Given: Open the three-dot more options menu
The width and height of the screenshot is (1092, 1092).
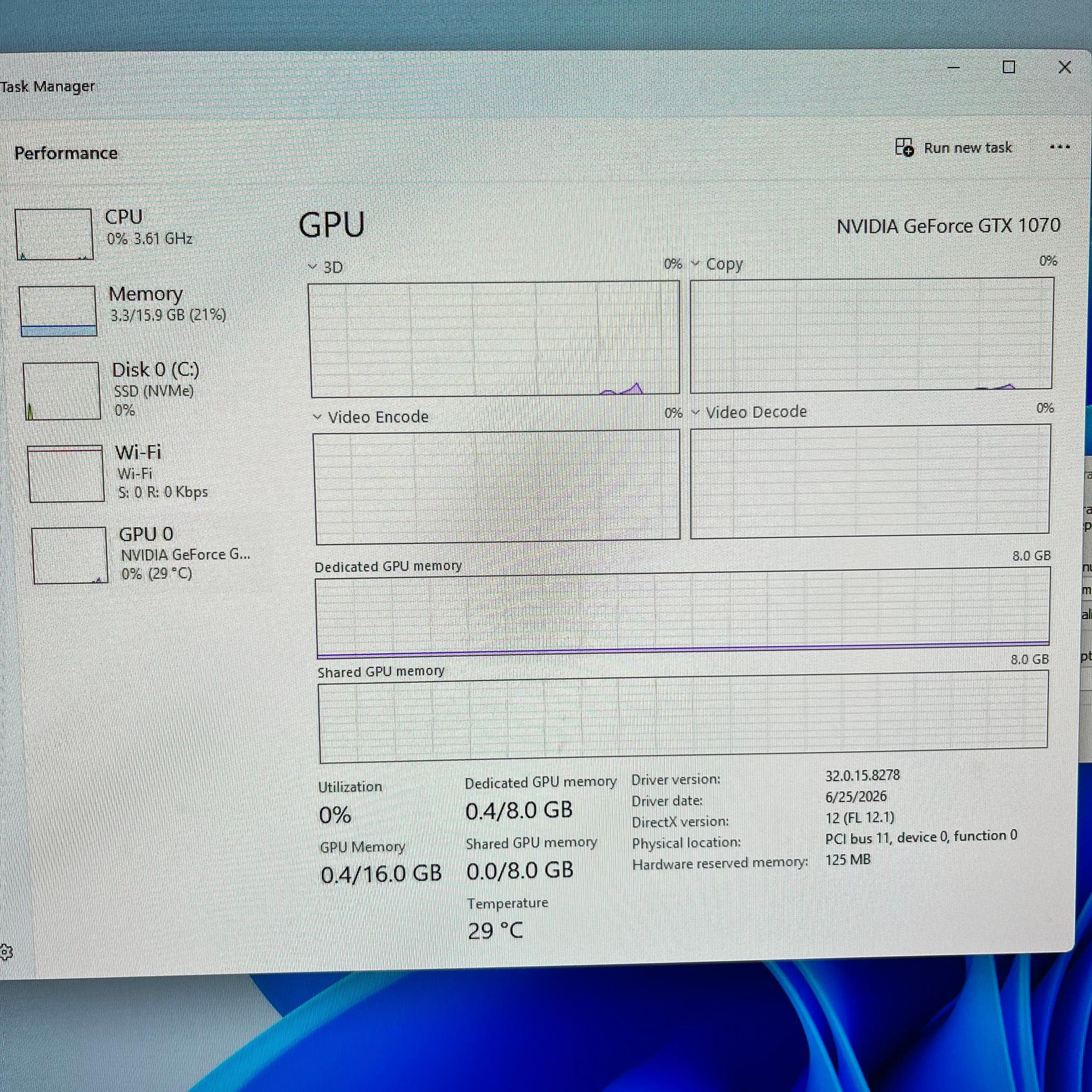Looking at the screenshot, I should coord(1059,147).
